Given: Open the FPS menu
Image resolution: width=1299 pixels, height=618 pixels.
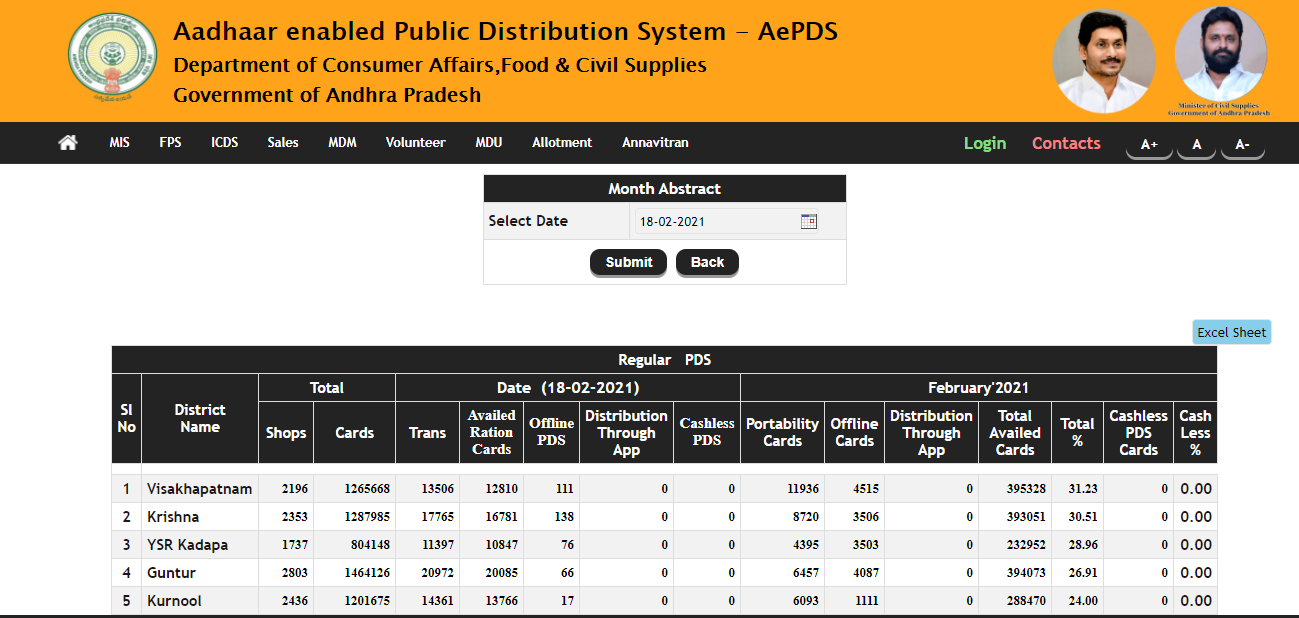Looking at the screenshot, I should click(170, 143).
